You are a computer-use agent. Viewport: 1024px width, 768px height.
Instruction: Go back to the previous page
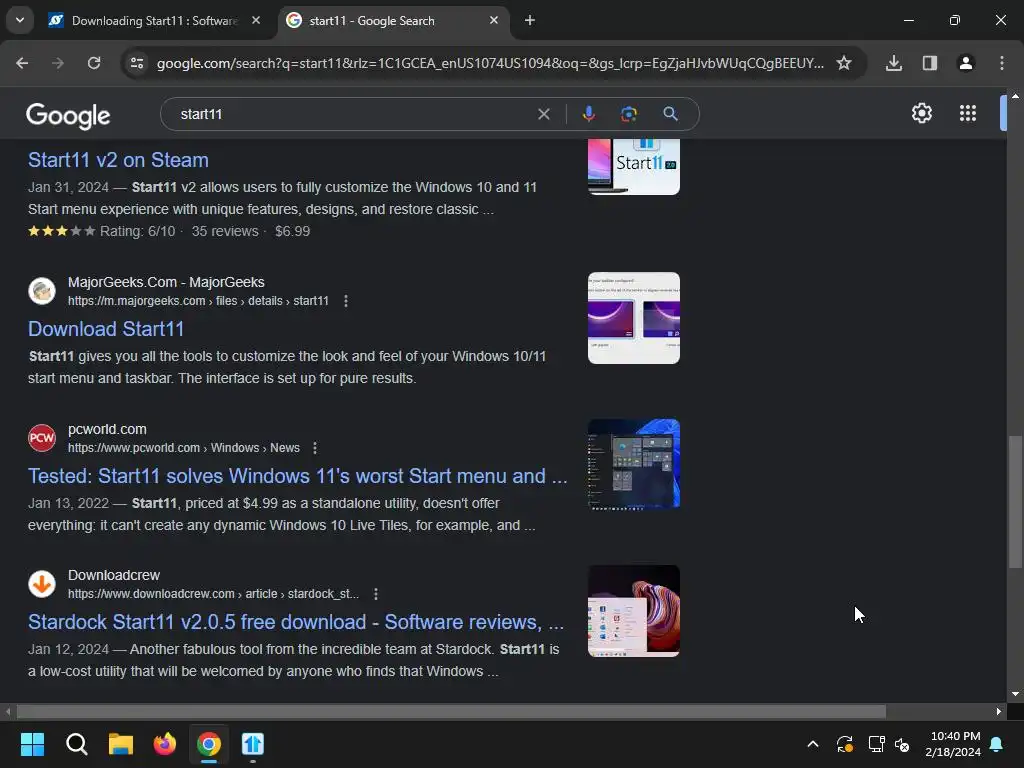(x=22, y=63)
